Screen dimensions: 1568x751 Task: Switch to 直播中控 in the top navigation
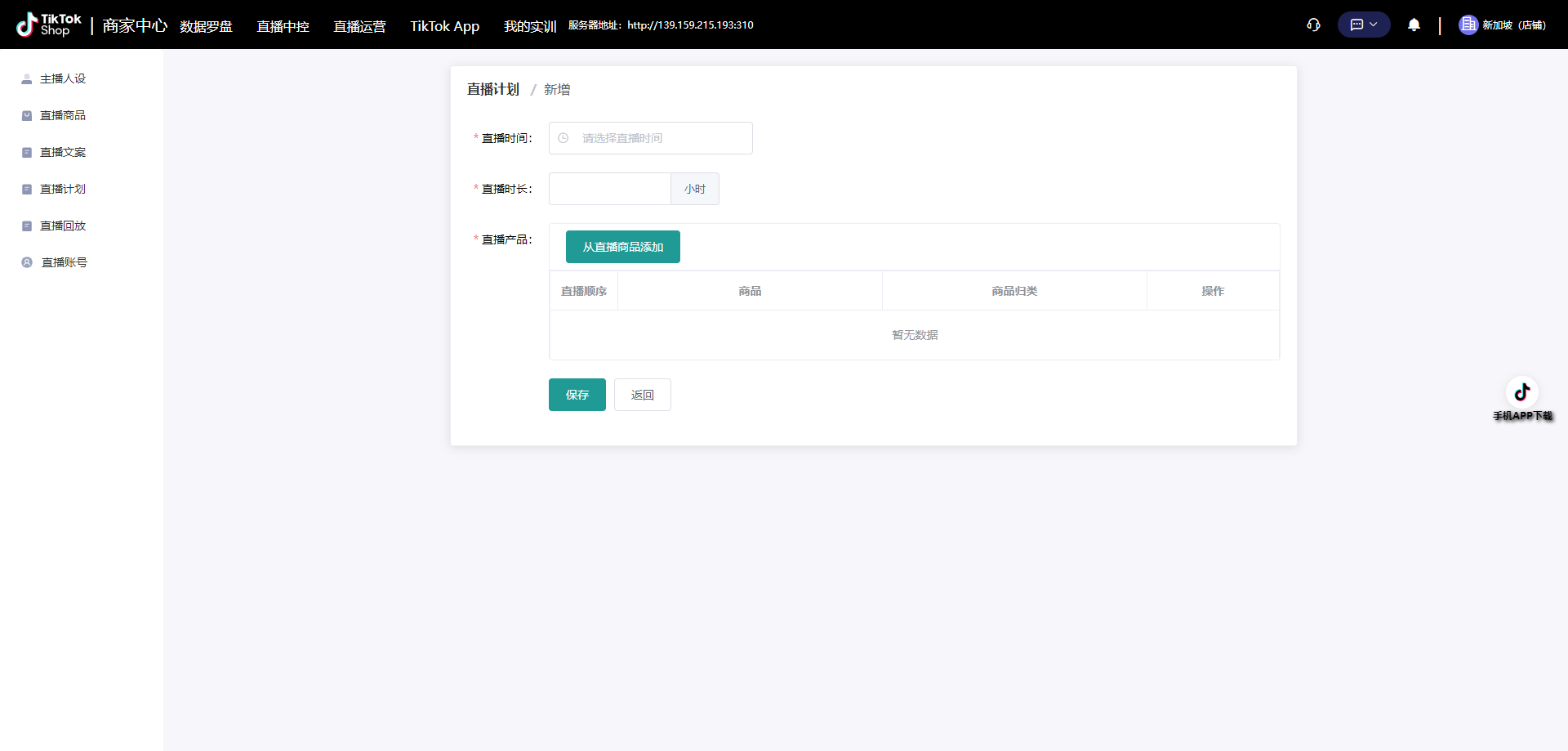click(283, 26)
